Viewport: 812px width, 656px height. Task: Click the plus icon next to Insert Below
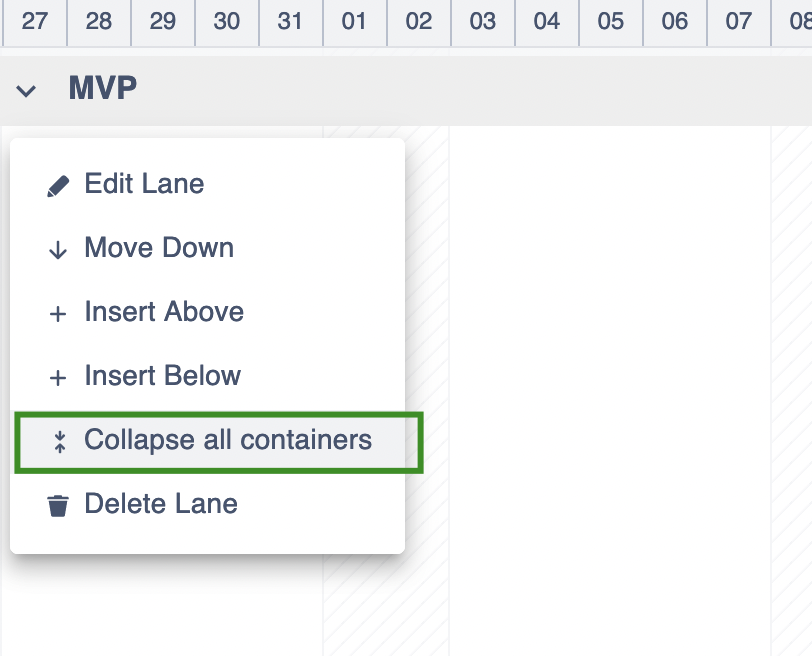pyautogui.click(x=58, y=378)
